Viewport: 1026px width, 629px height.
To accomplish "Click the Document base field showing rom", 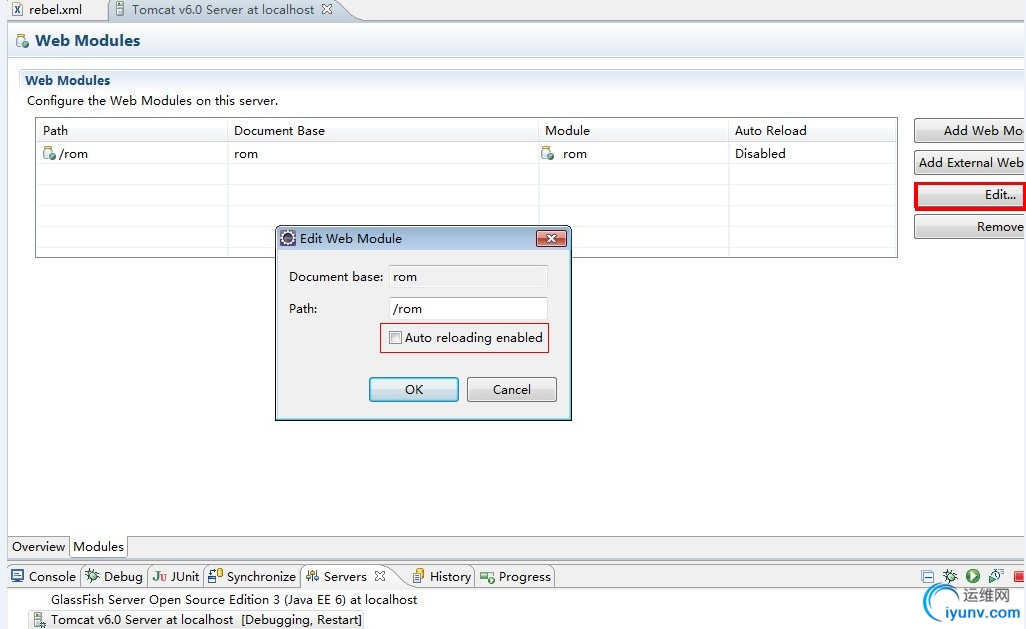I will tap(468, 277).
